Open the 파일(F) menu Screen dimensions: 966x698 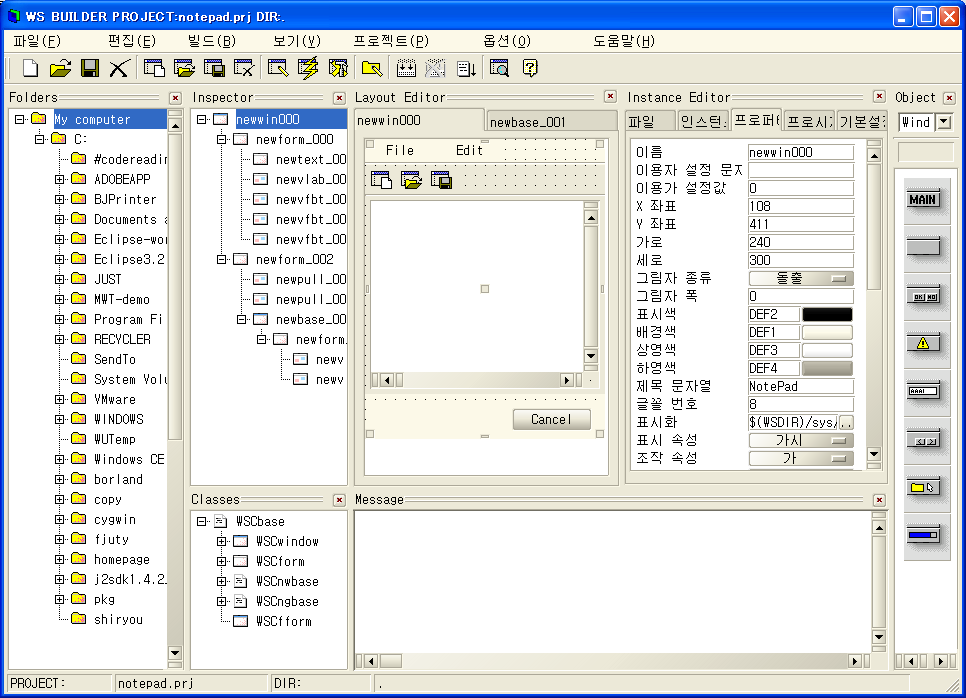[x=37, y=41]
